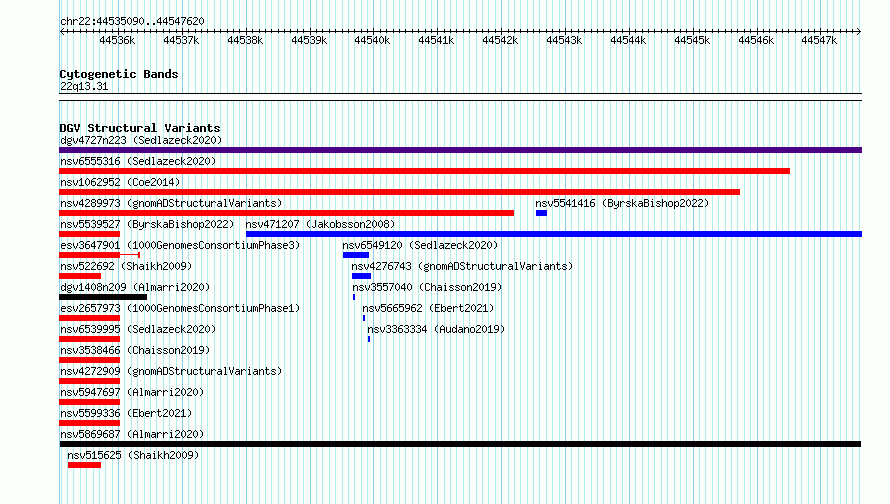890x504 pixels.
Task: Select the 22q13.31 band label
Action: click(84, 86)
